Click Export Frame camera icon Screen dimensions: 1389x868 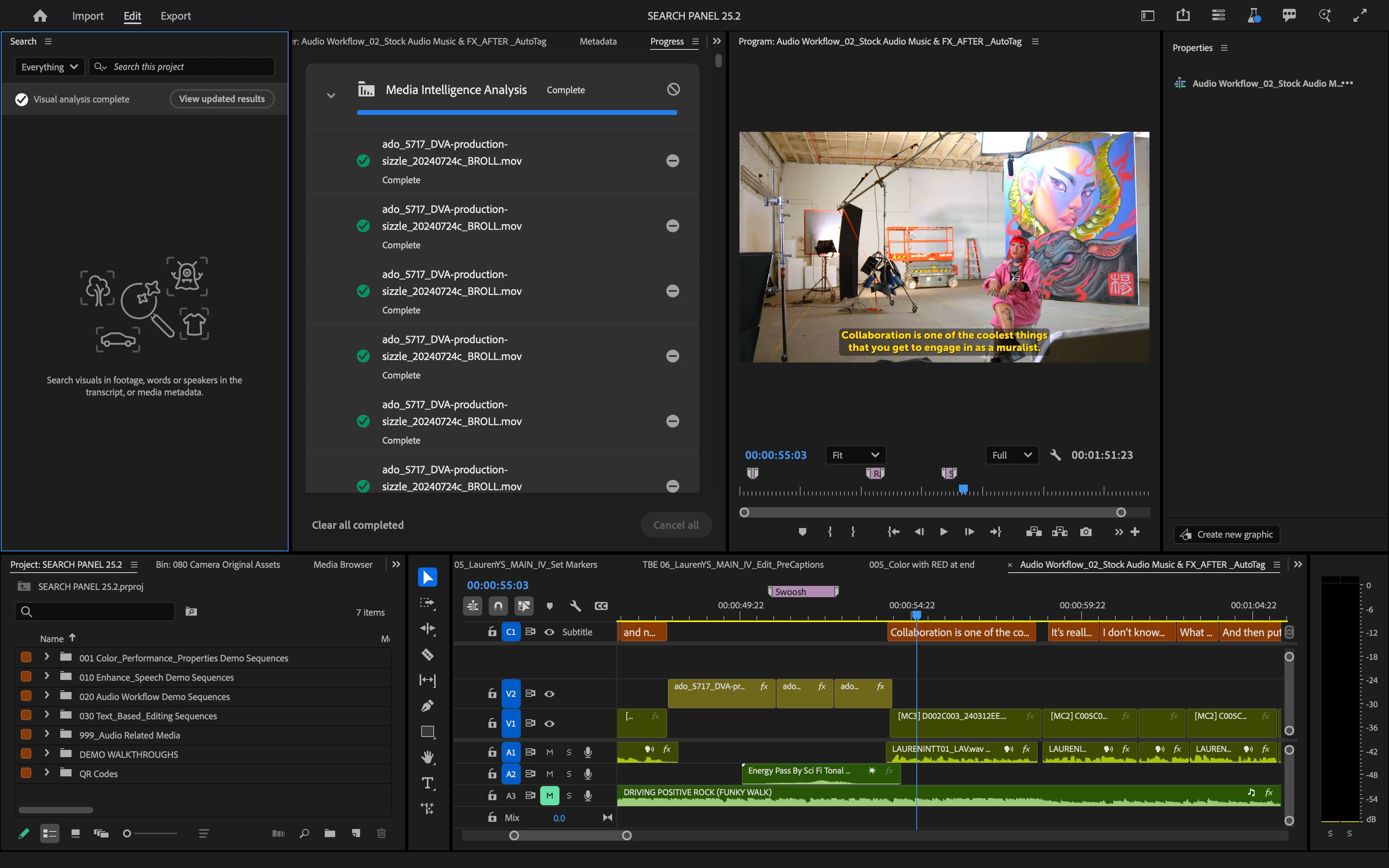point(1086,532)
